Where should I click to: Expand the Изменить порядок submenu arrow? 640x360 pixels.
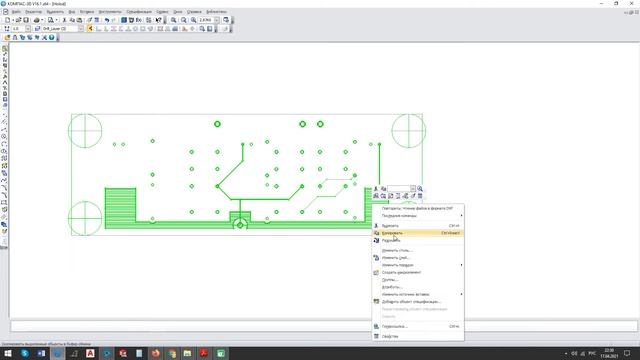click(461, 265)
